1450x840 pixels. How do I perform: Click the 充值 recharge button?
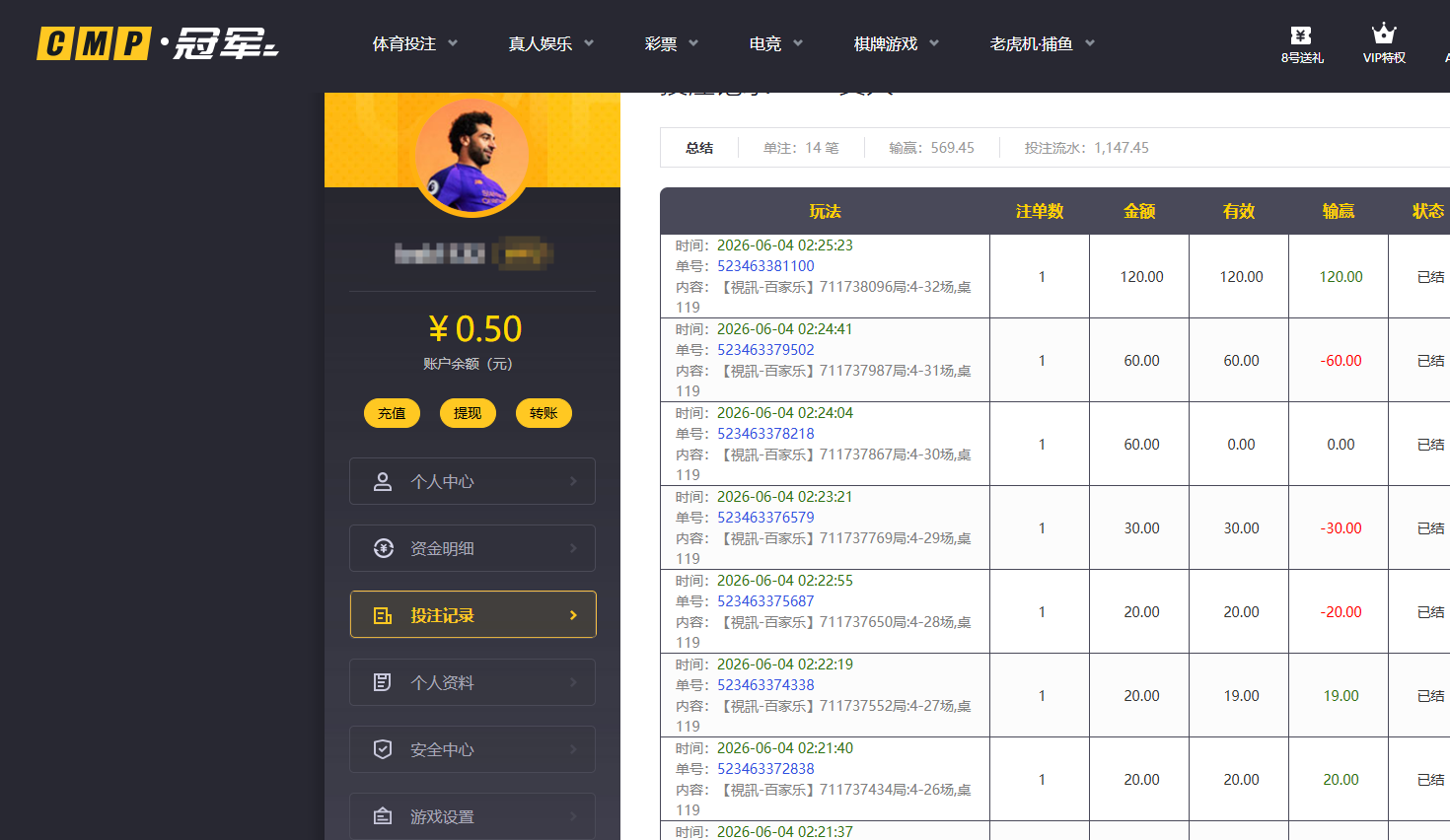tap(392, 413)
